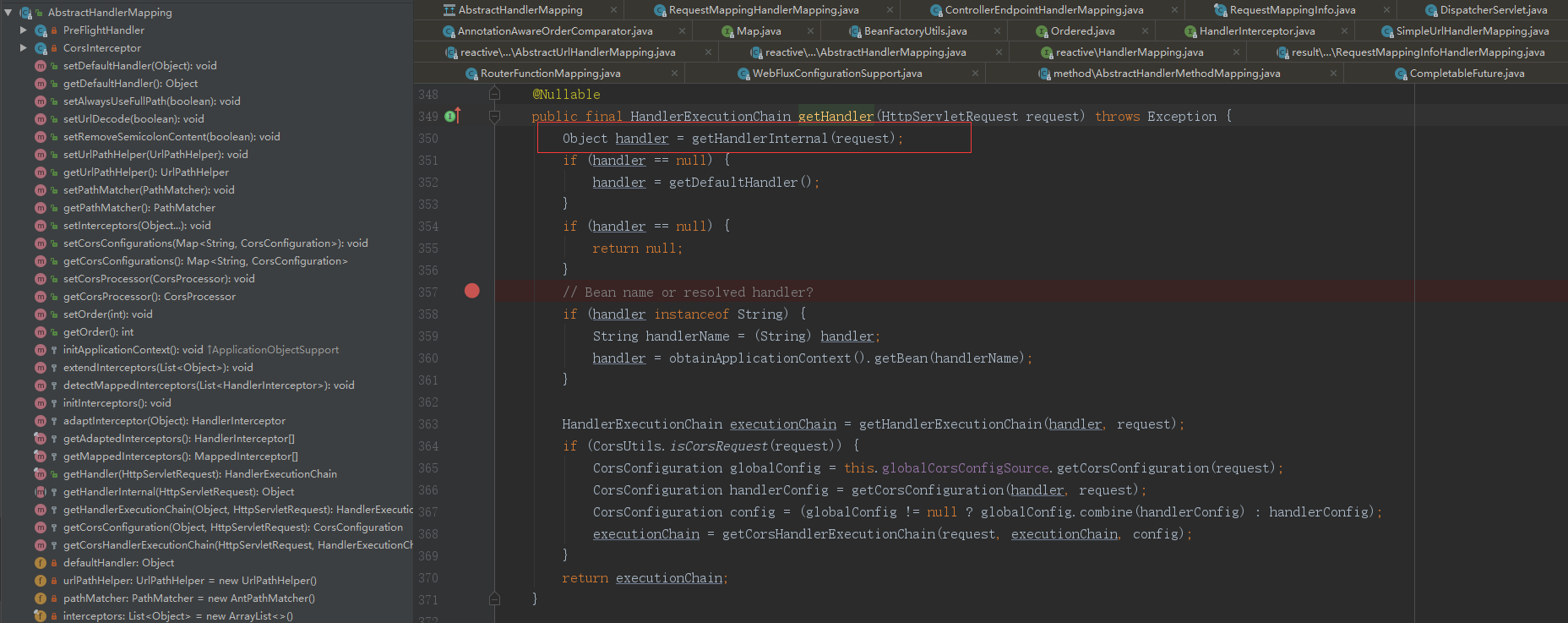Click the field icon beside urlPathHelper
This screenshot has height=623, width=1568.
click(x=40, y=581)
